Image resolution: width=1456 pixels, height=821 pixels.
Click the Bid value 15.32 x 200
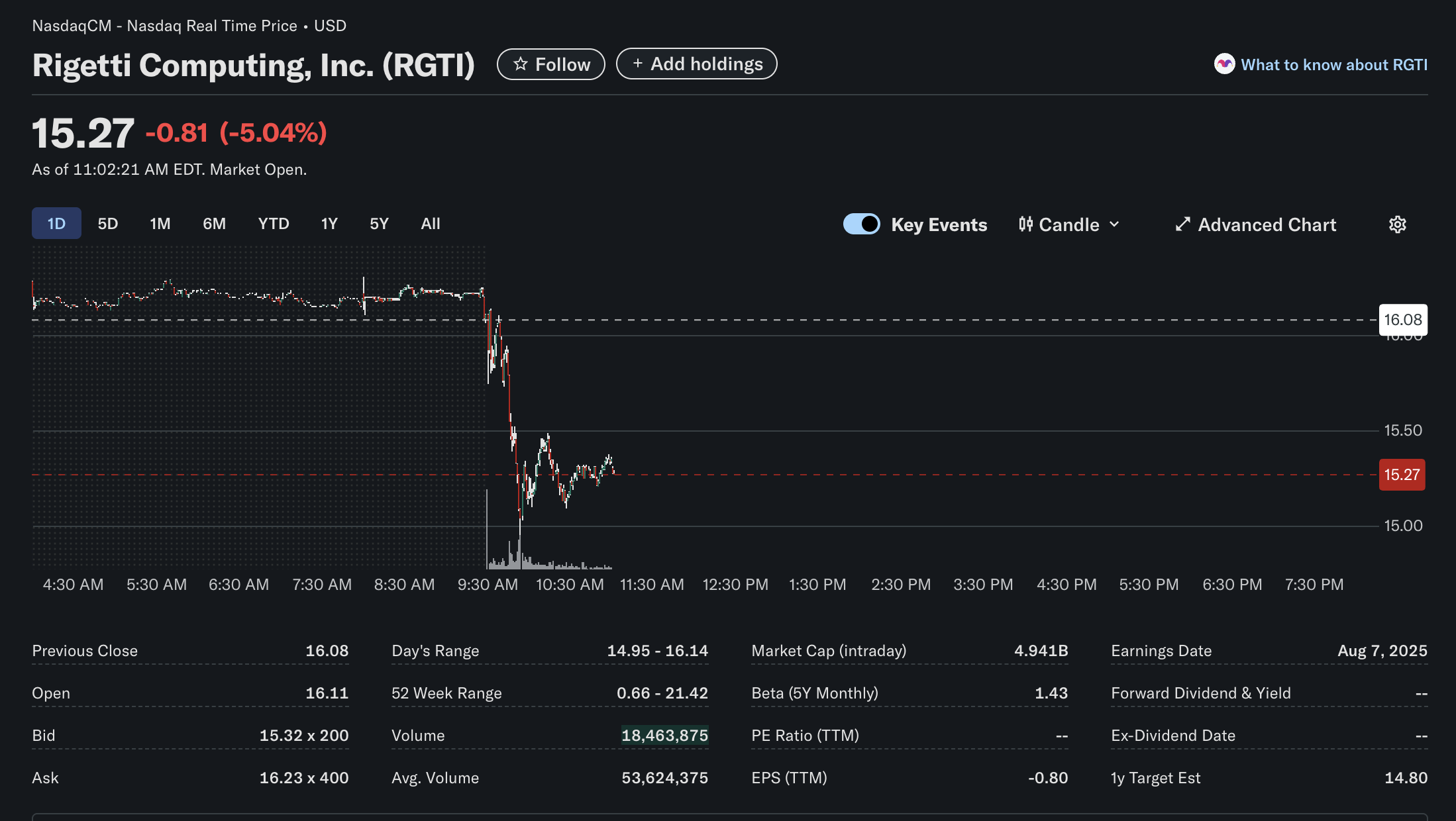click(304, 736)
